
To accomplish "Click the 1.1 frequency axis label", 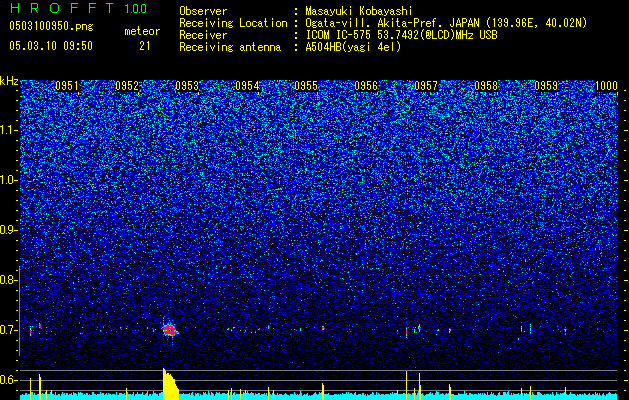I will [x=9, y=130].
